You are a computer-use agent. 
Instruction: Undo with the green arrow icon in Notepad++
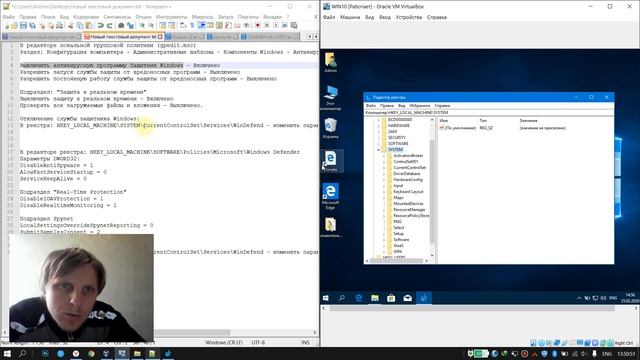(x=100, y=25)
